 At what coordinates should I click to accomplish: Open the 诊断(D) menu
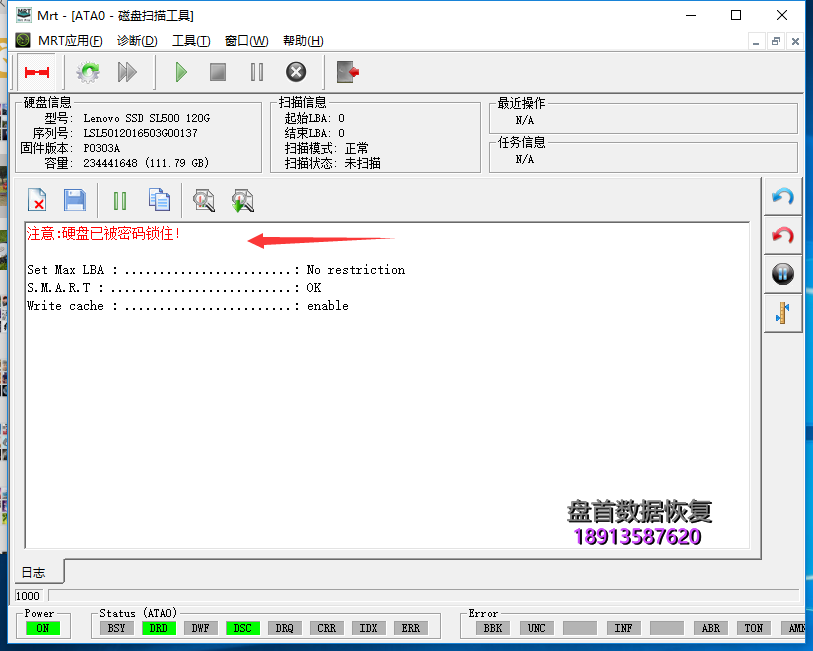click(x=137, y=40)
